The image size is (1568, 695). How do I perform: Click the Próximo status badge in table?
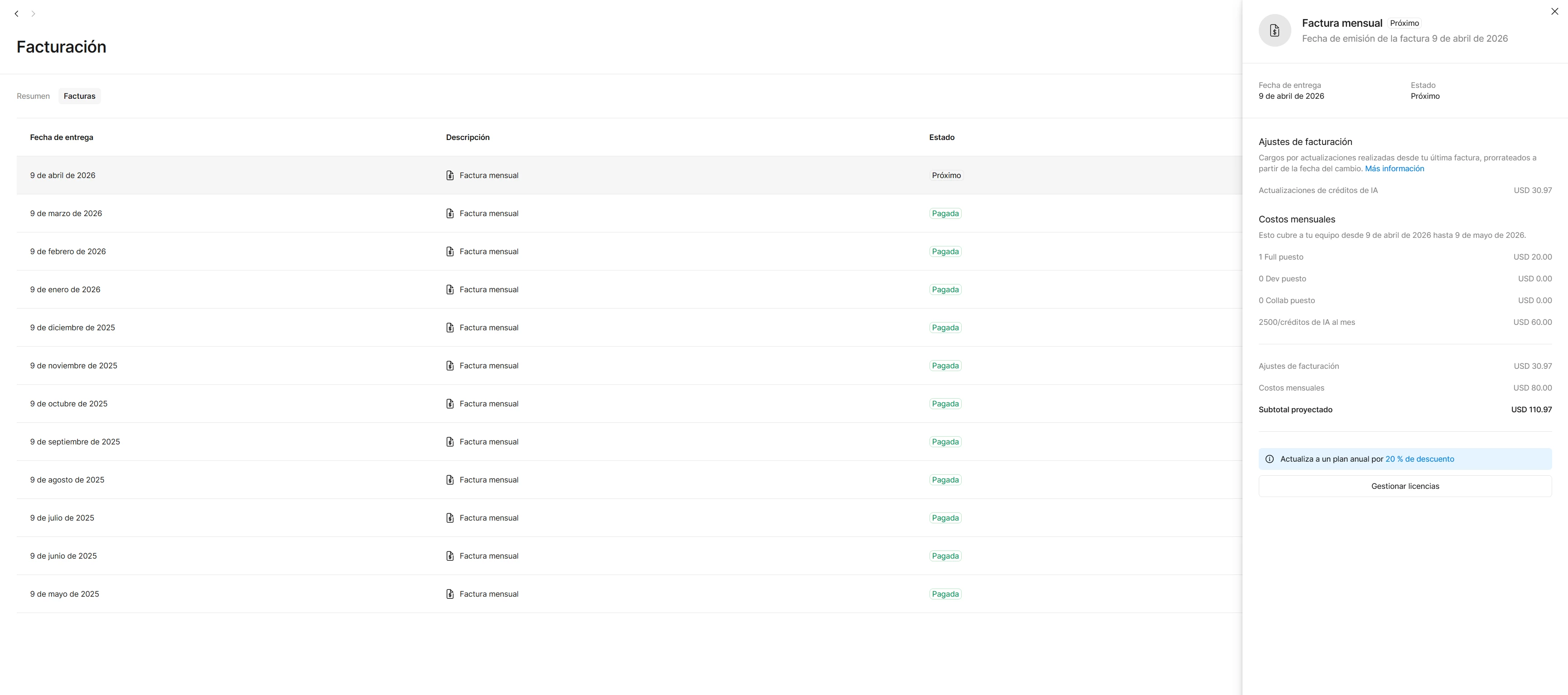click(946, 175)
